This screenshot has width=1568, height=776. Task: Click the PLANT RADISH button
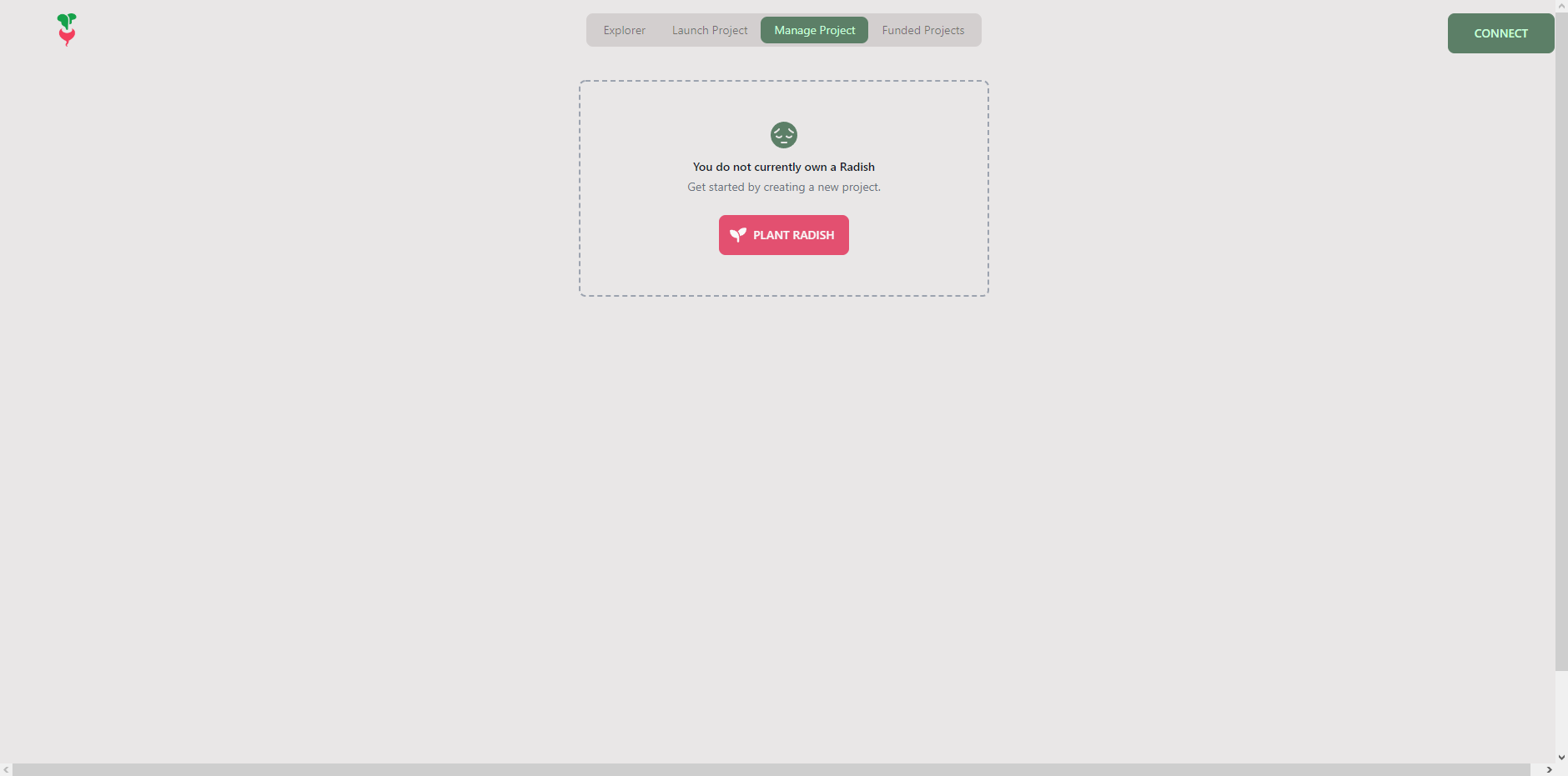pos(784,235)
